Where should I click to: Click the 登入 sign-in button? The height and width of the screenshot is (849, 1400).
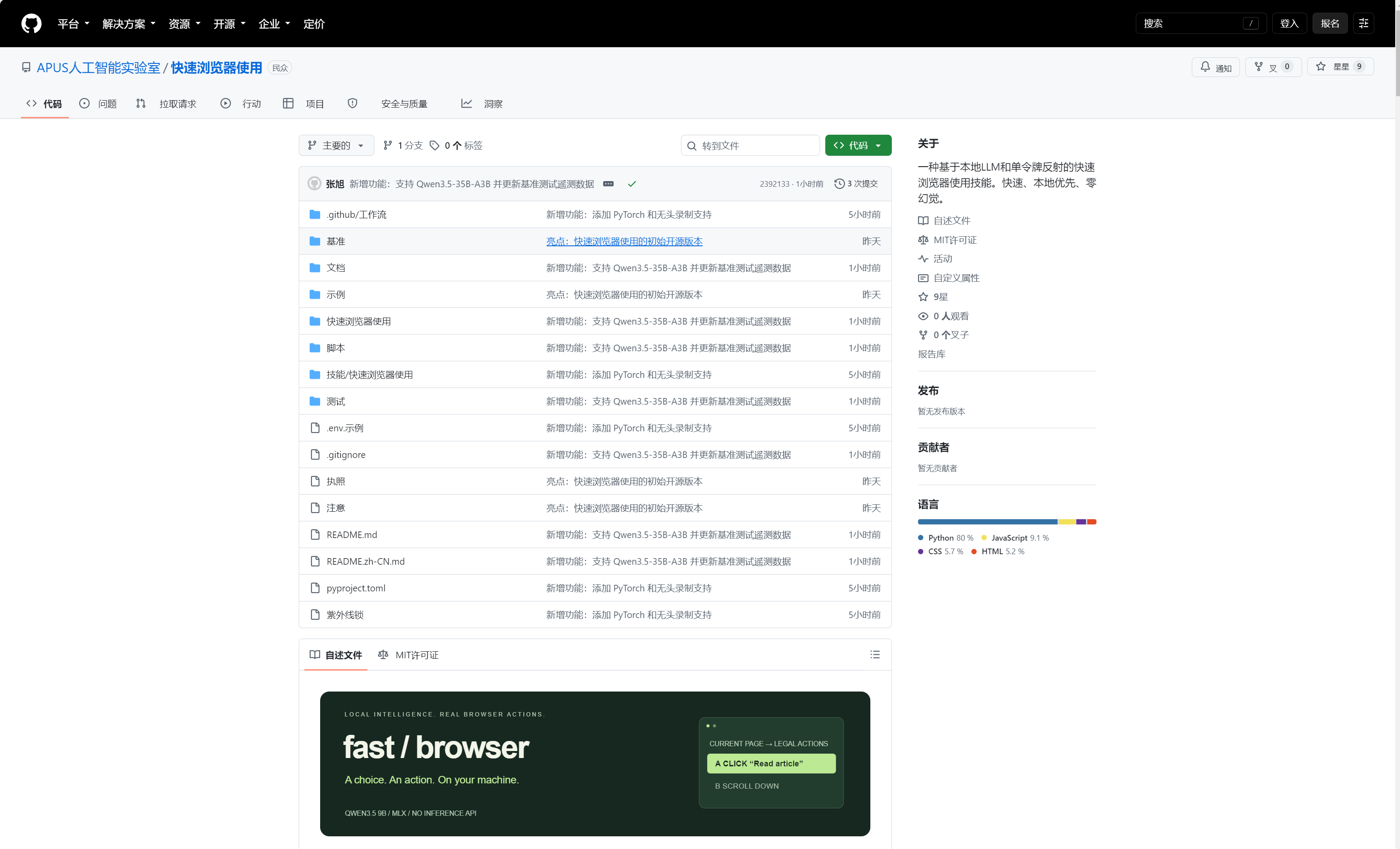click(1289, 23)
